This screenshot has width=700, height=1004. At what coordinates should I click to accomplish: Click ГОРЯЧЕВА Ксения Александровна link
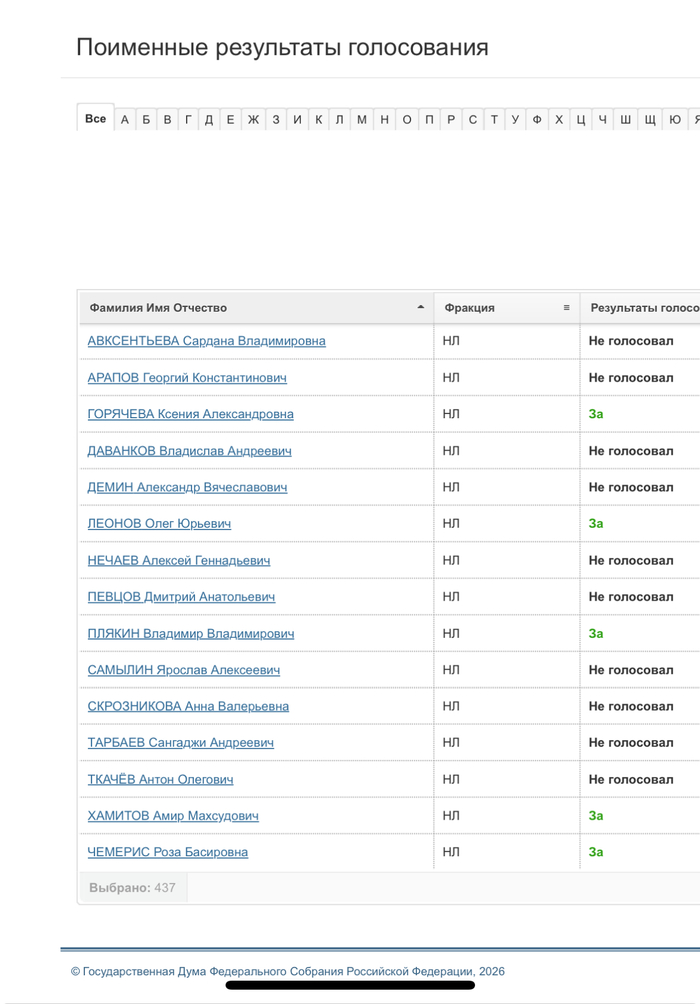coord(190,414)
